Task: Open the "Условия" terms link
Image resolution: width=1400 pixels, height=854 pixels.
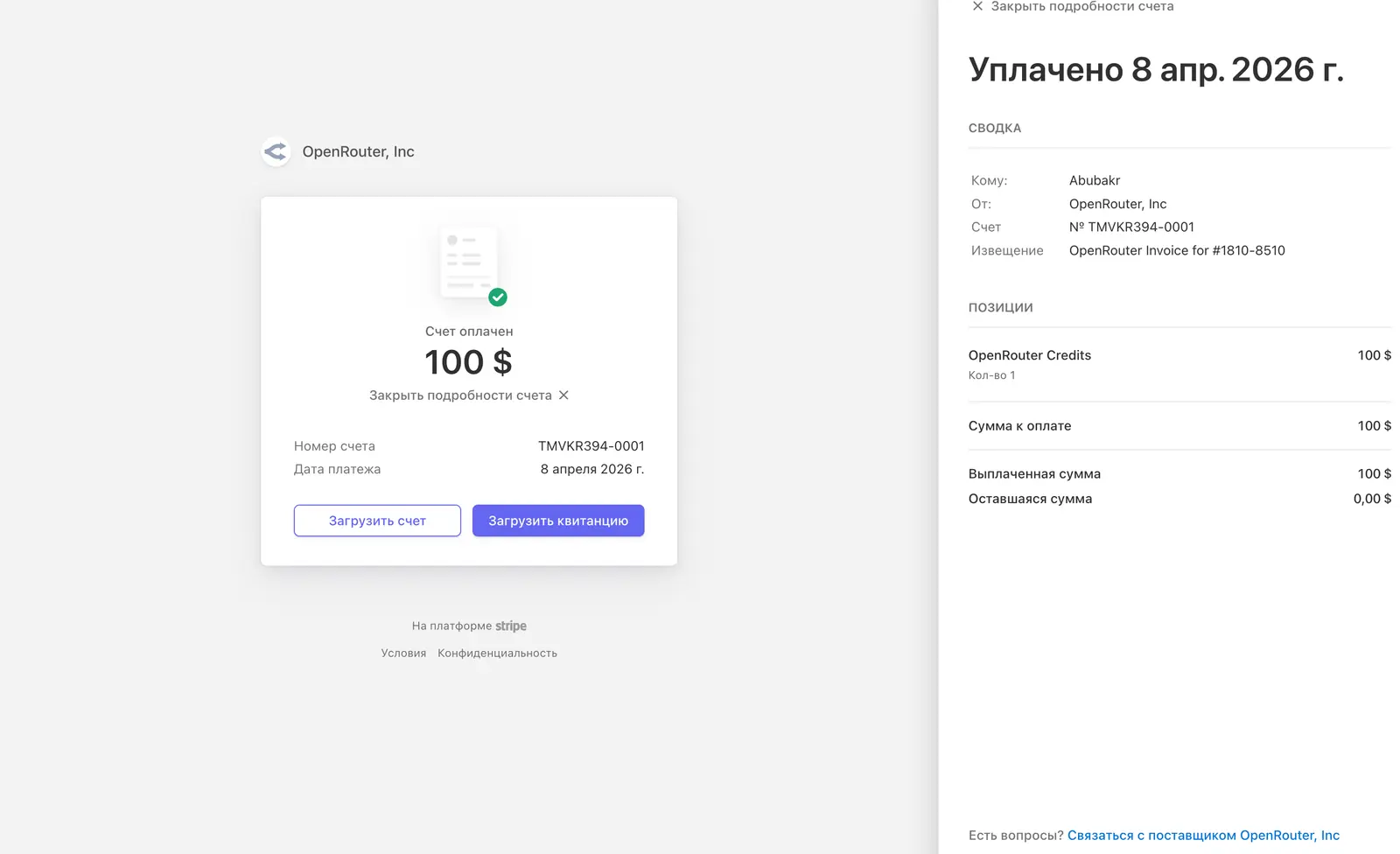Action: 403,653
